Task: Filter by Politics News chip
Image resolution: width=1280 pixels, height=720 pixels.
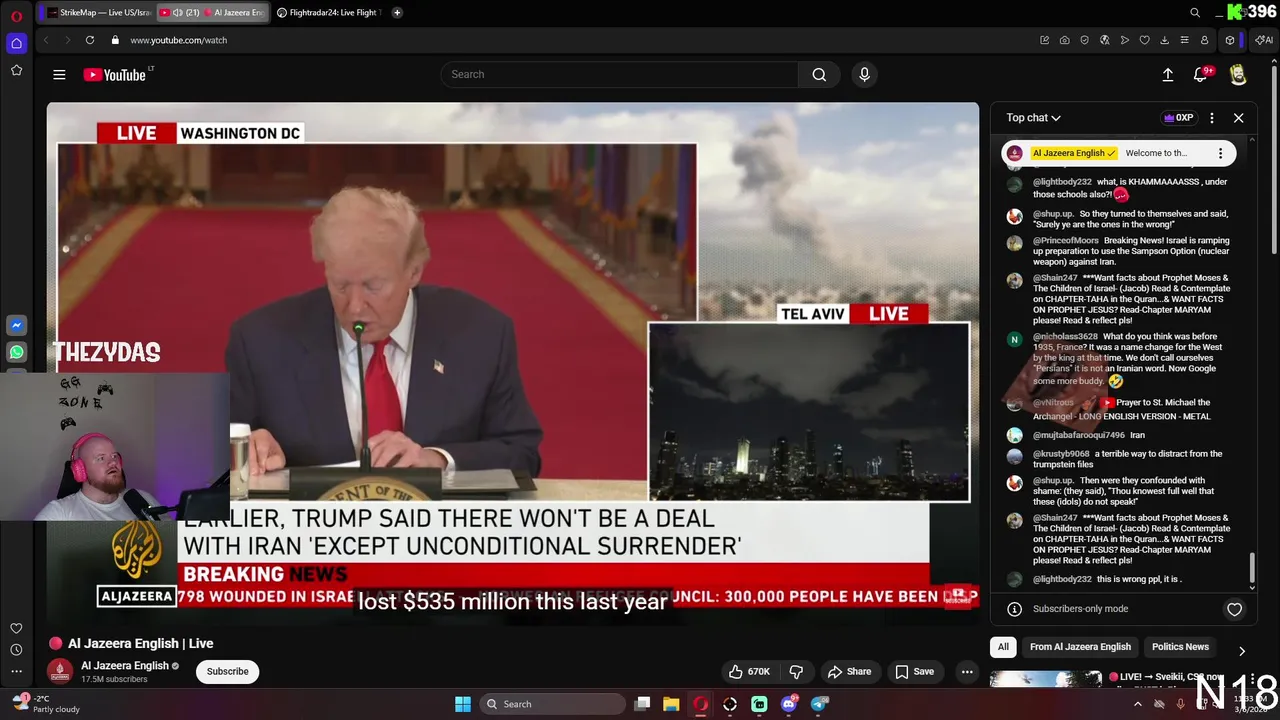Action: (x=1180, y=647)
